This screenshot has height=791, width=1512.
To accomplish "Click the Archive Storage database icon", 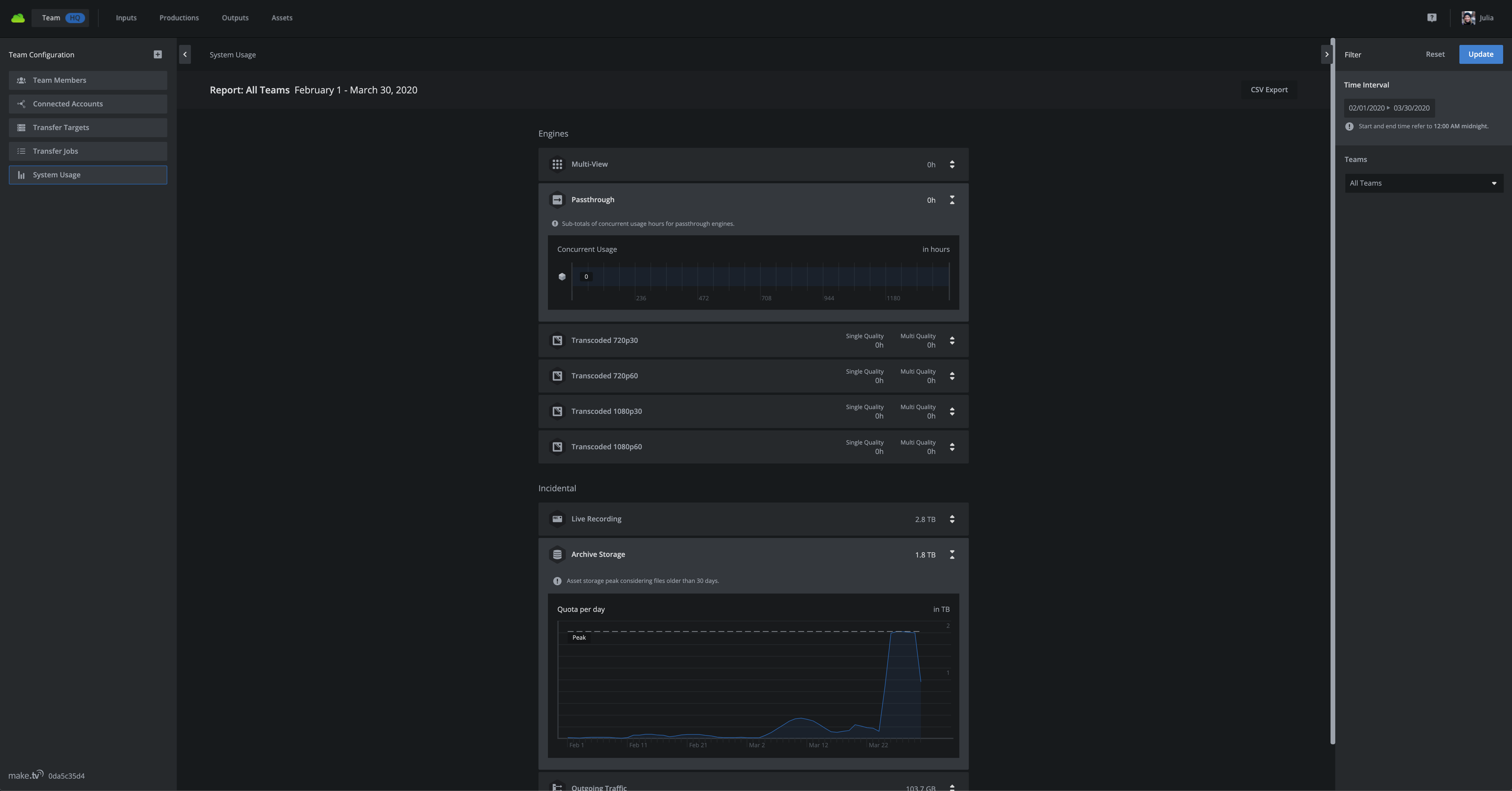I will (x=557, y=554).
